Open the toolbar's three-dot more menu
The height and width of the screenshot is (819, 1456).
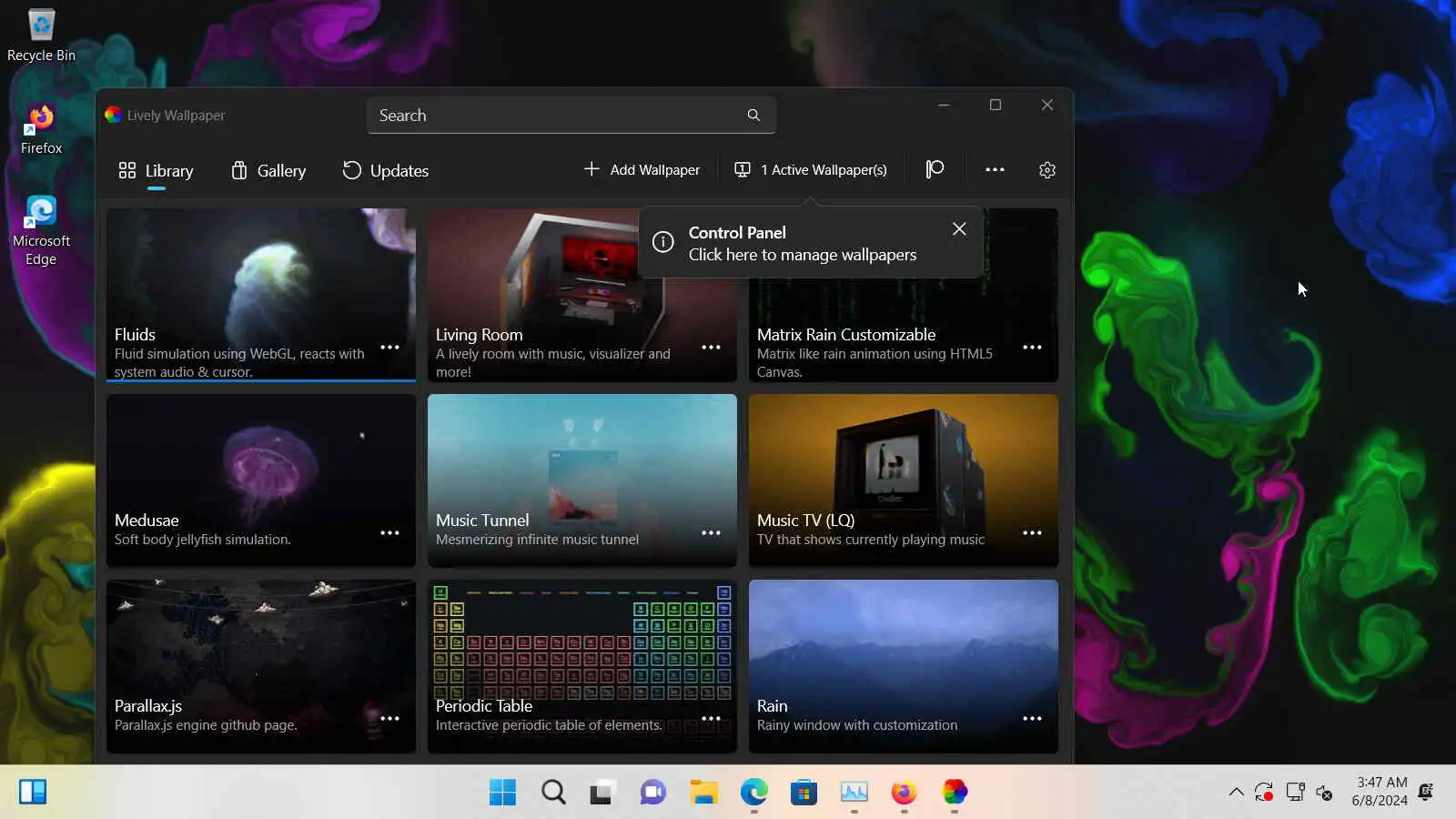tap(995, 170)
